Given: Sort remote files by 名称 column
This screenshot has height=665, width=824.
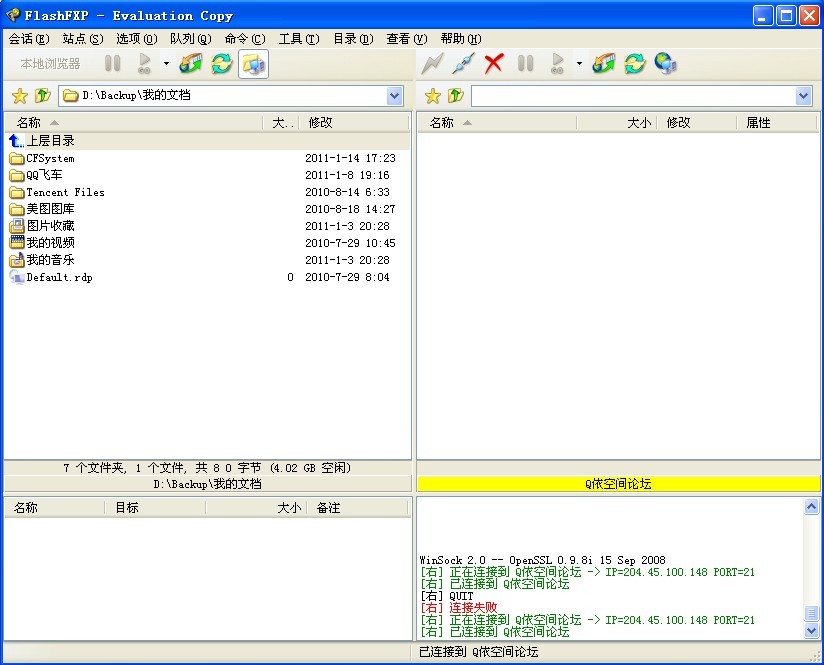Looking at the screenshot, I should (x=497, y=123).
